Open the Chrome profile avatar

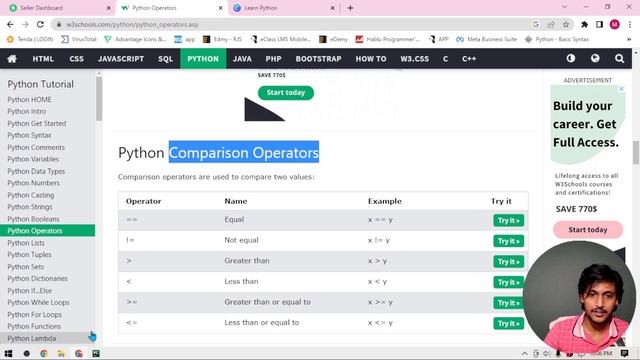pos(615,24)
